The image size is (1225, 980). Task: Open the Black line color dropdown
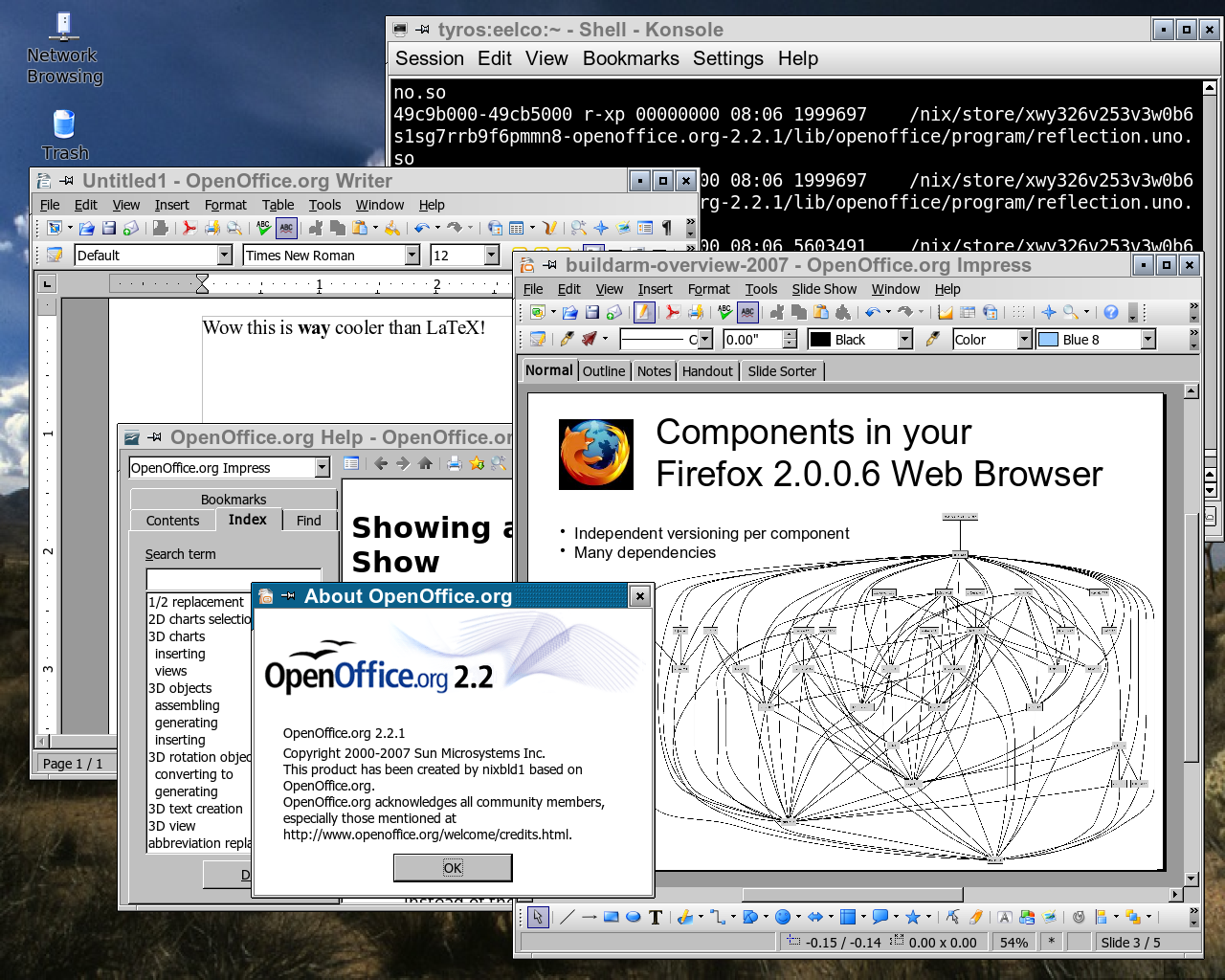coord(904,340)
